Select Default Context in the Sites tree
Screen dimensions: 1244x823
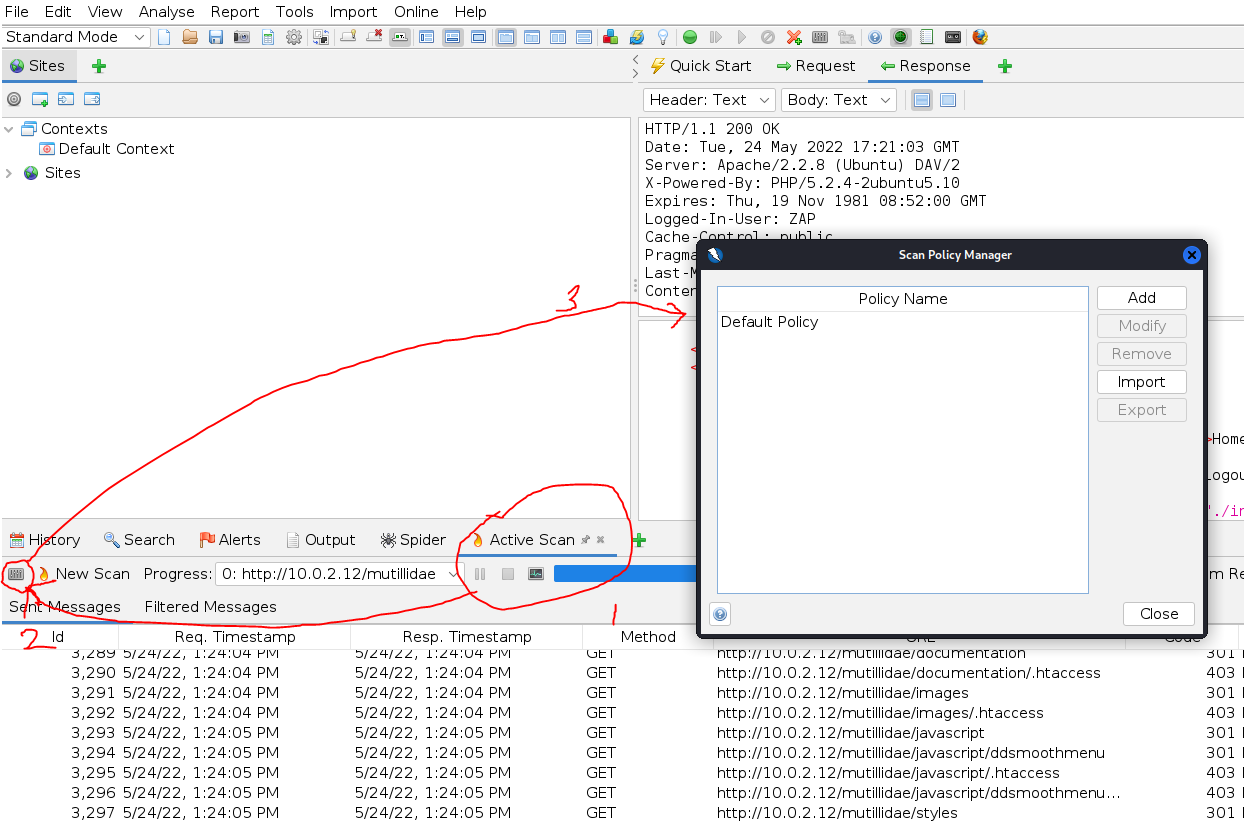tap(107, 149)
